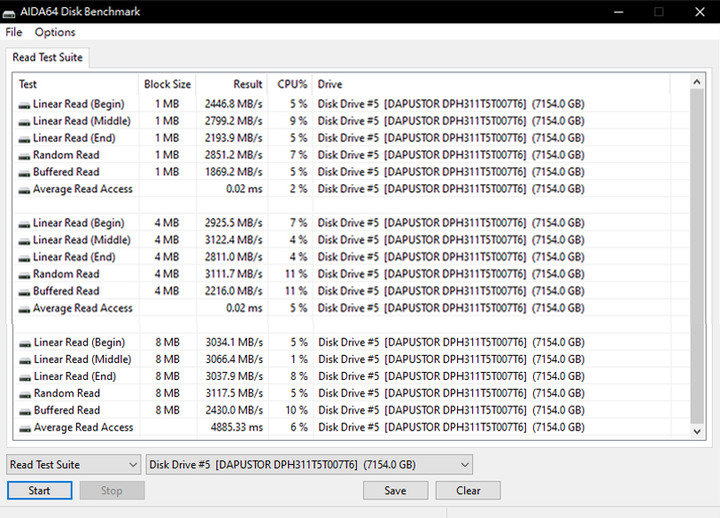
Task: Sort by the Block Size column header
Action: click(167, 84)
